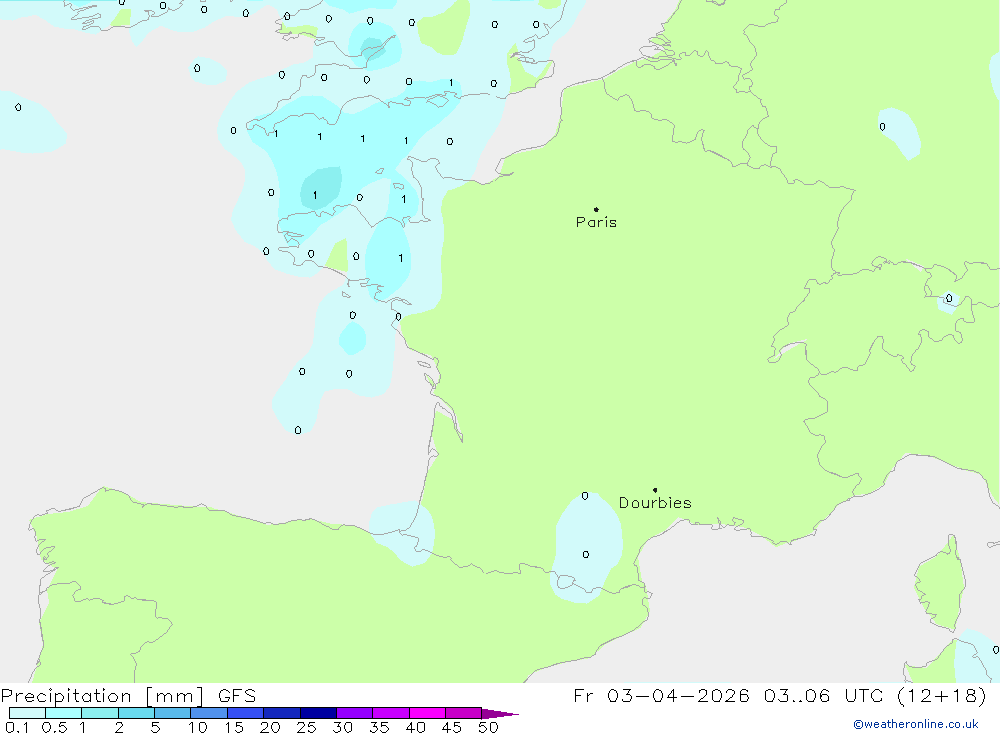Viewport: 1000px width, 733px height.
Task: Click the 'Precipitation [mm]' title text
Action: (x=103, y=696)
